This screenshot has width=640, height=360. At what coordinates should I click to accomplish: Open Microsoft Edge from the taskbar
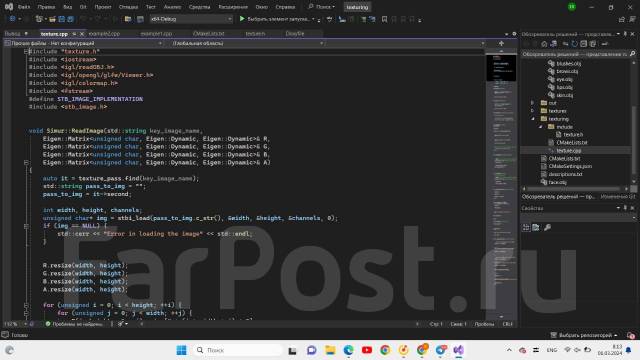click(348, 350)
